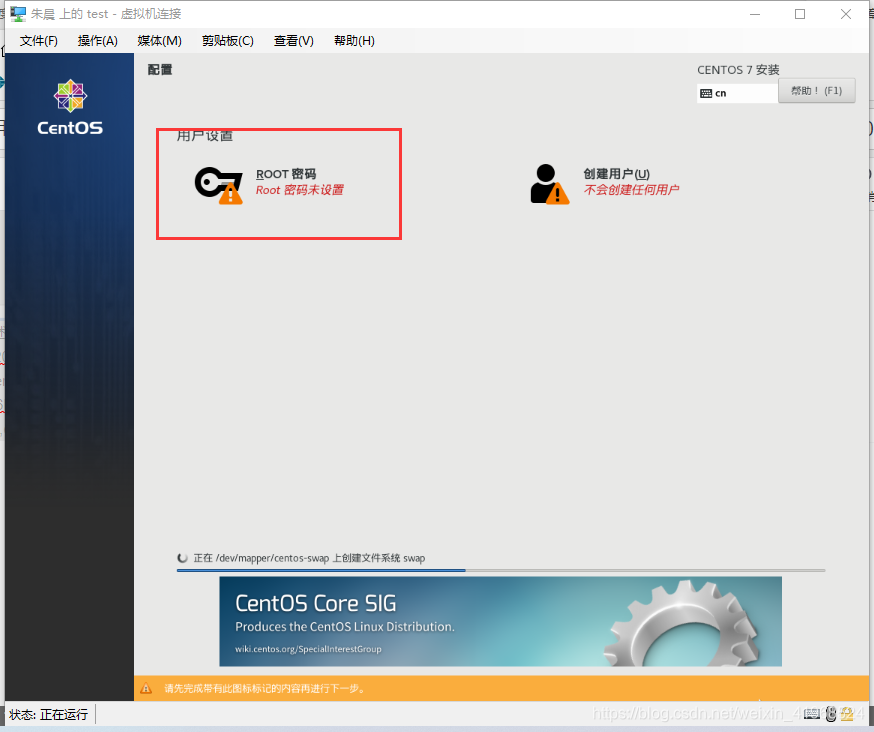Image resolution: width=874 pixels, height=732 pixels.
Task: Click 'Root 密码未设置' warning text
Action: [x=300, y=190]
